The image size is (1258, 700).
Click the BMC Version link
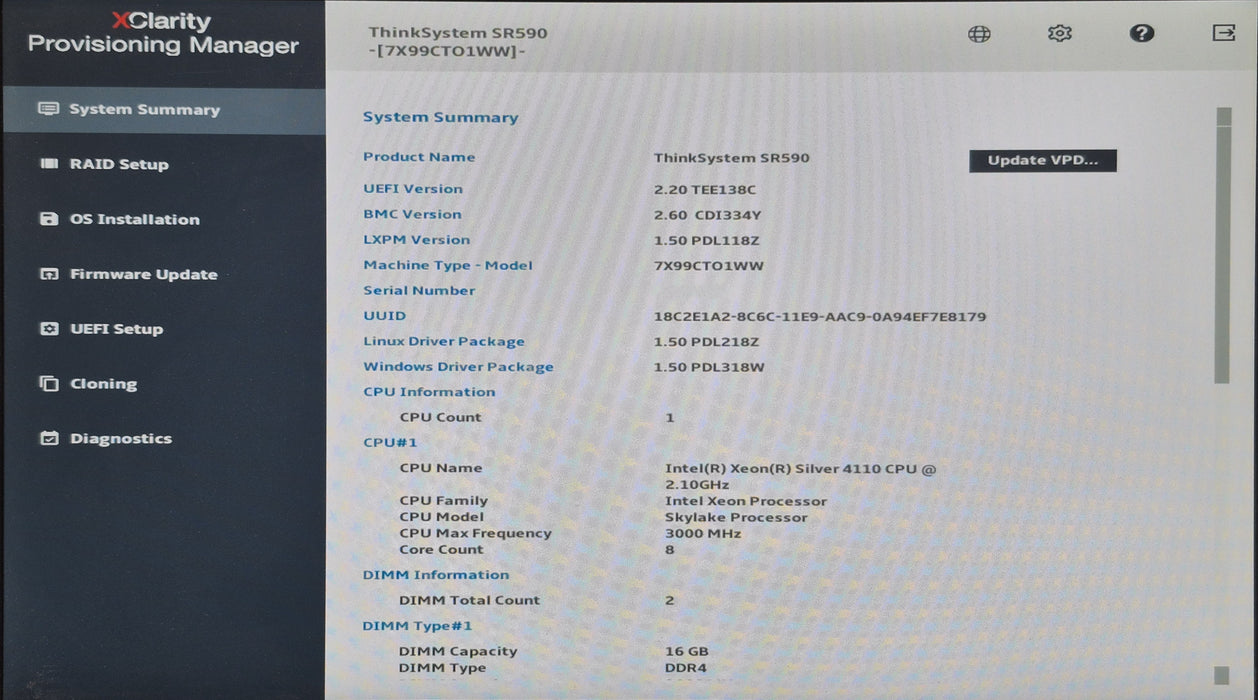click(x=411, y=214)
